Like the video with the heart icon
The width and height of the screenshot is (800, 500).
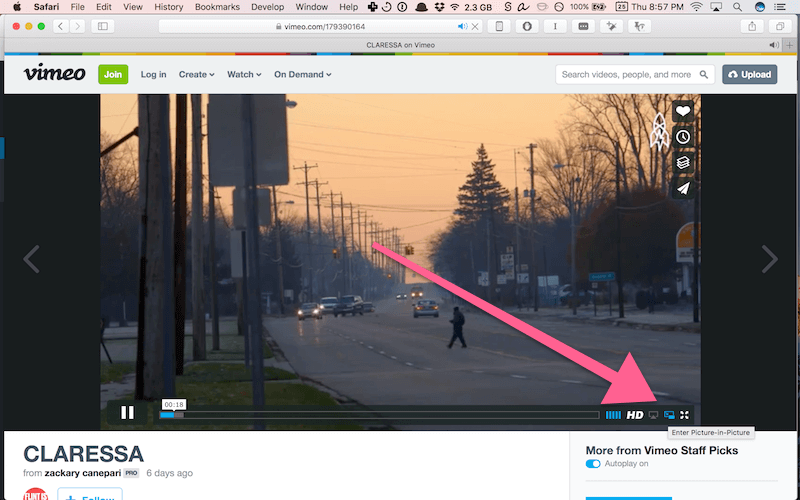pyautogui.click(x=683, y=112)
